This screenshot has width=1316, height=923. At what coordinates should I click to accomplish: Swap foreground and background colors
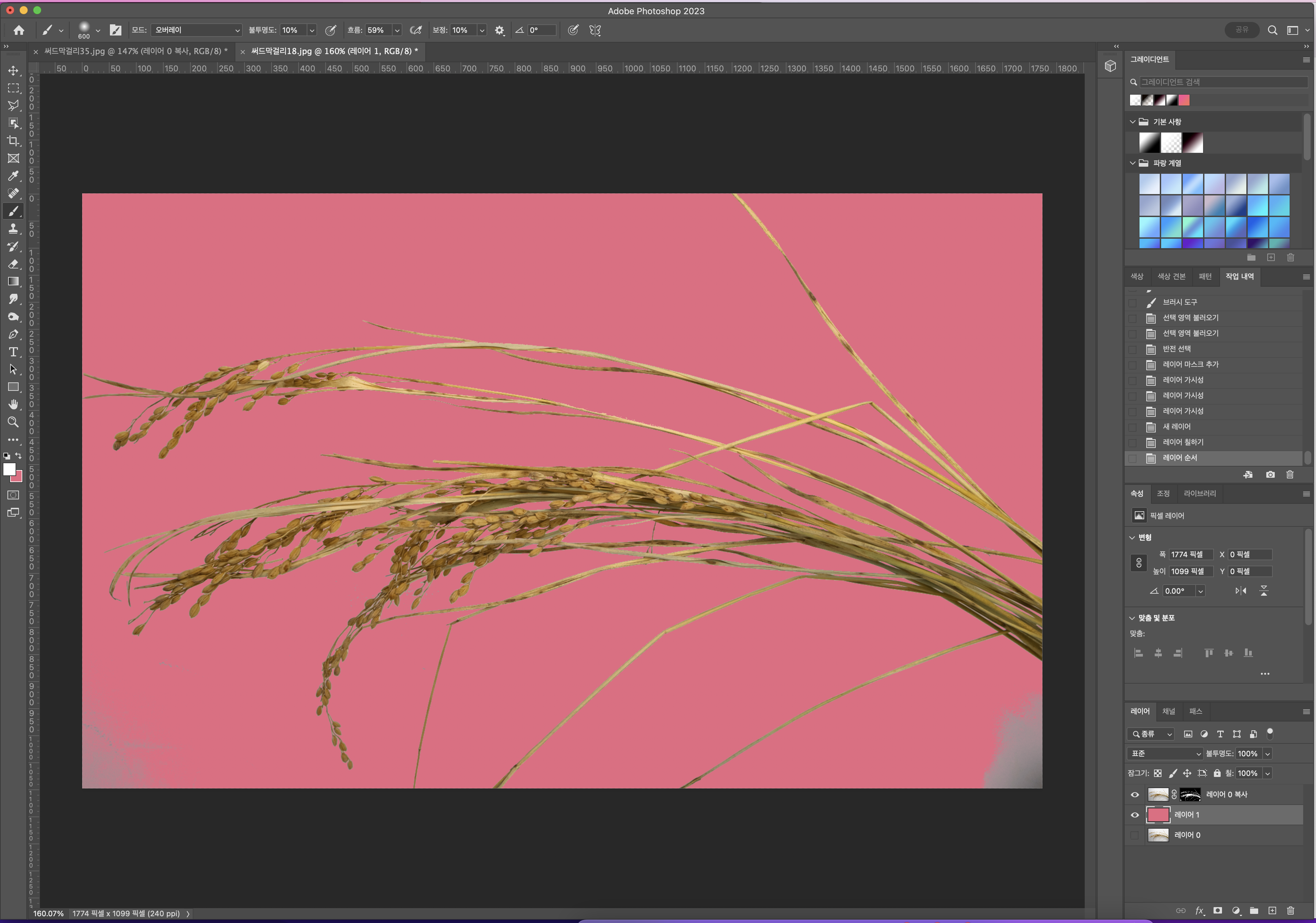pos(19,455)
